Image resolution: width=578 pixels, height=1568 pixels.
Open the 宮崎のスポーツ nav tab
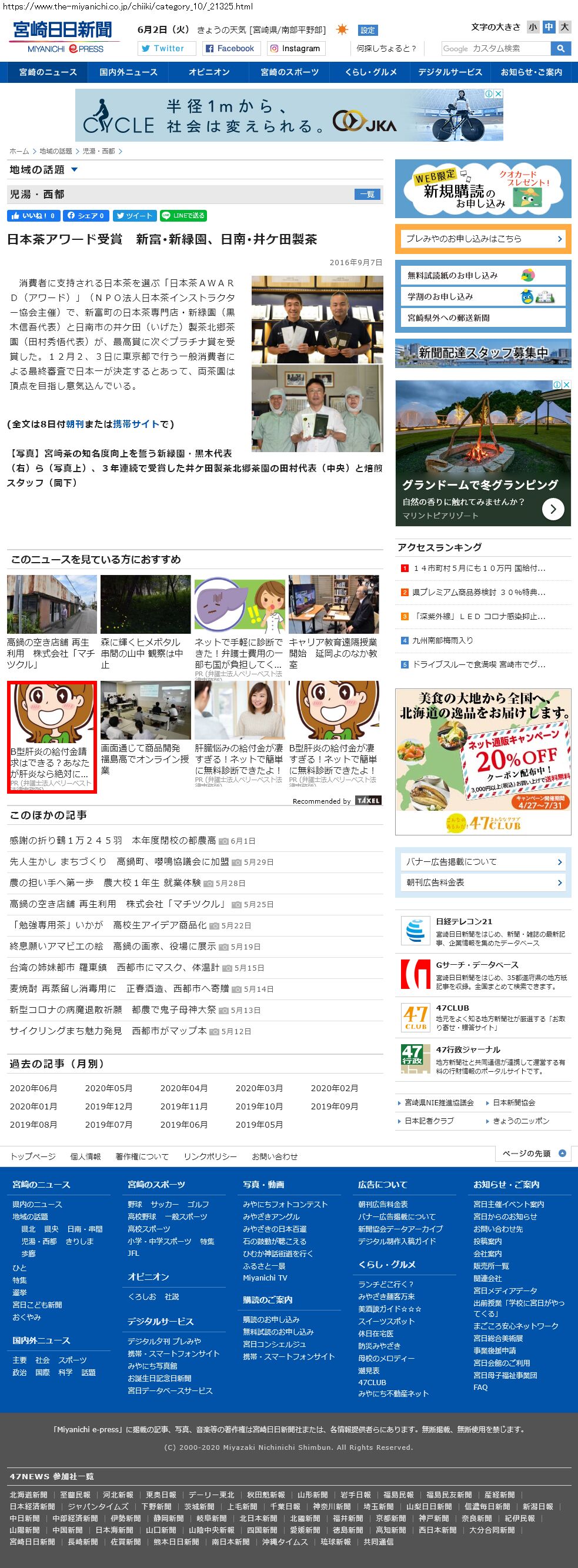click(x=289, y=72)
